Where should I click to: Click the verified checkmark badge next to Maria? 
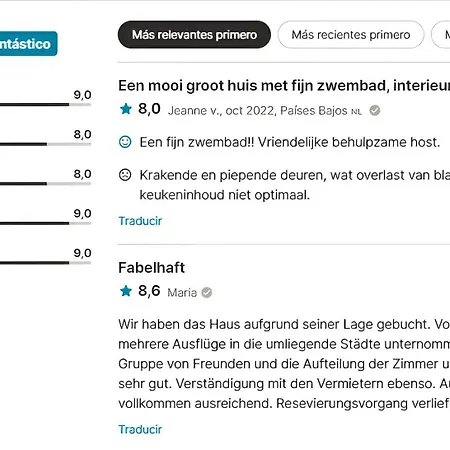(x=207, y=292)
